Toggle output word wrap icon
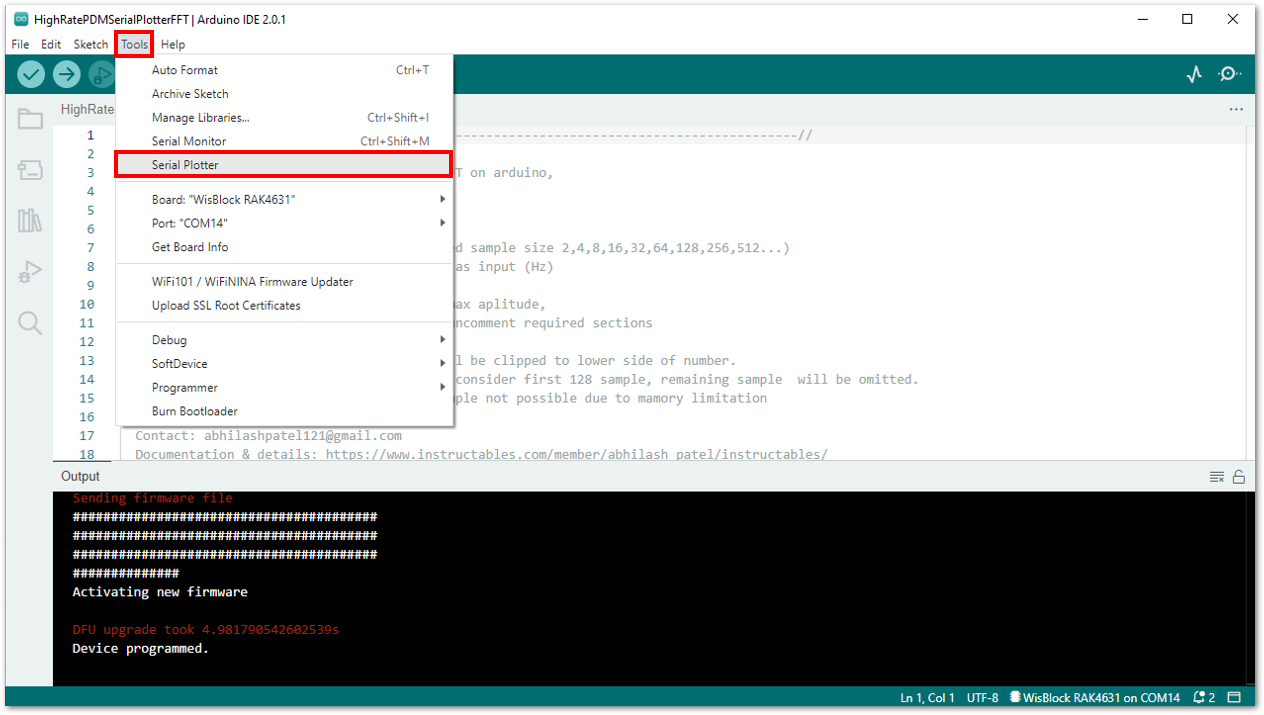 (1217, 477)
